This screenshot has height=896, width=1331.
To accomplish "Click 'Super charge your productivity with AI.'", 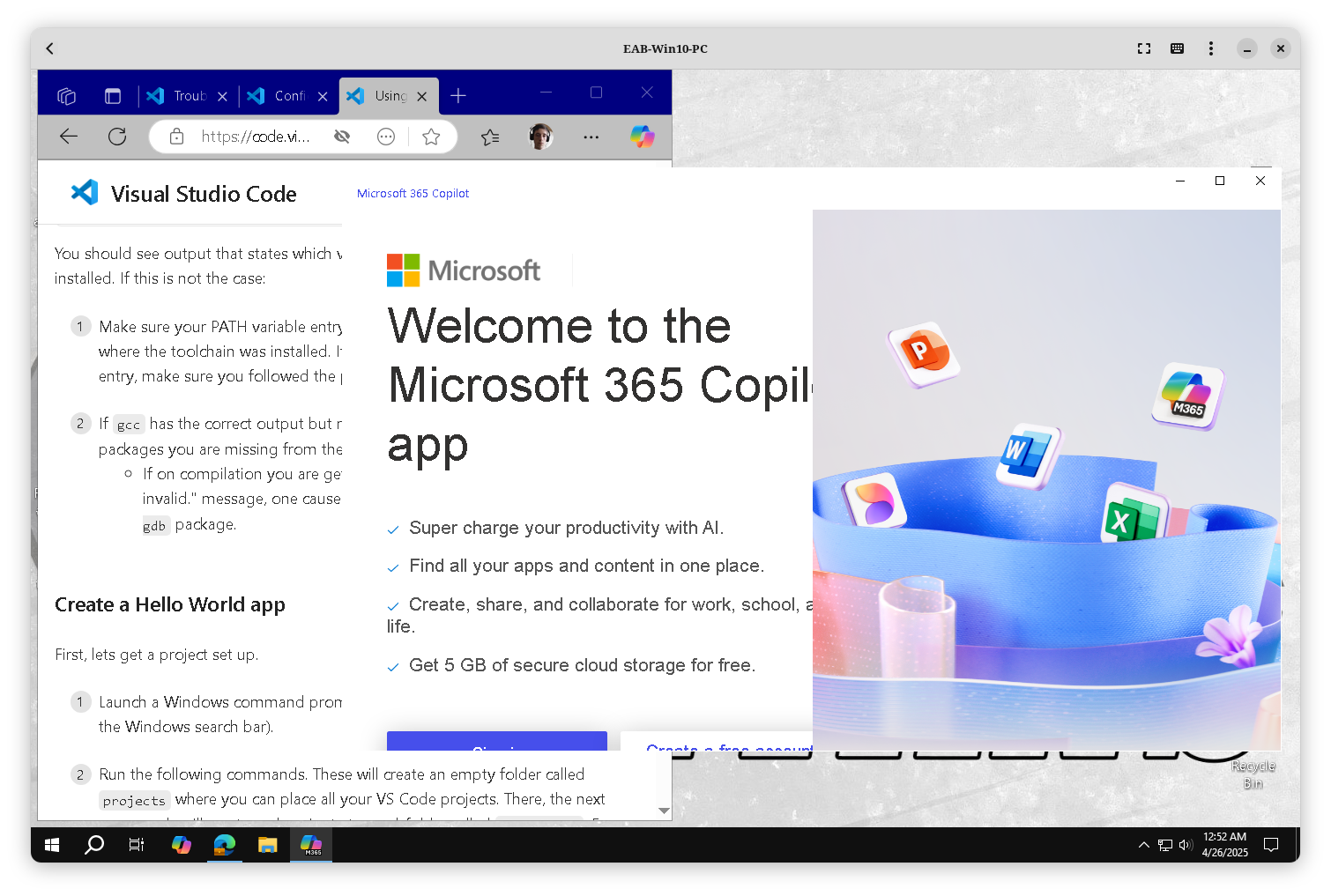I will click(x=566, y=528).
